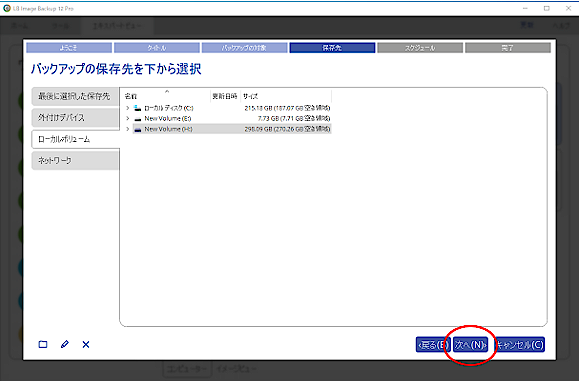Viewport: 579px width, 381px height.
Task: Click the 保存先 wizard step
Action: [332, 48]
